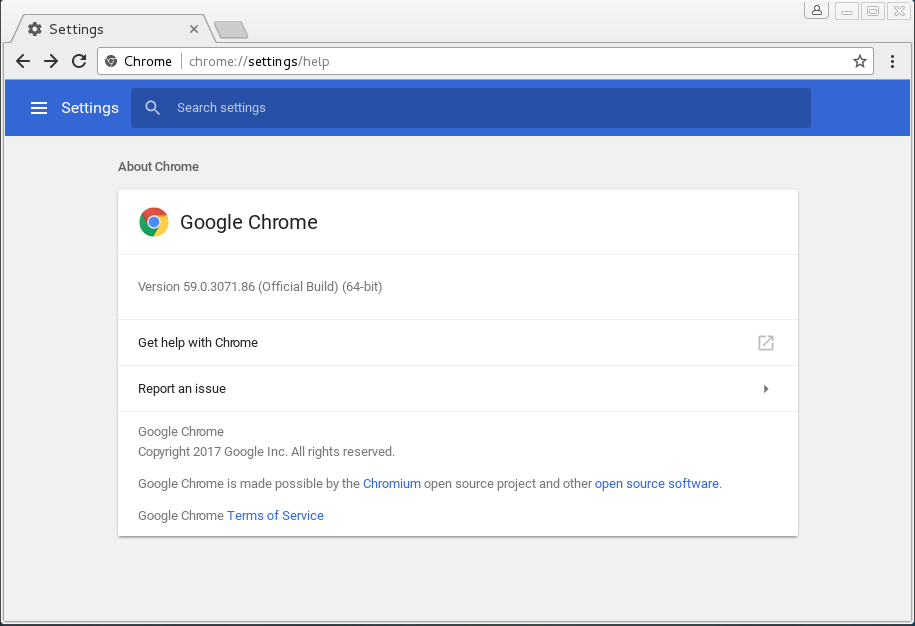This screenshot has width=915, height=626.
Task: Click the Google Chrome logo icon
Action: [154, 222]
